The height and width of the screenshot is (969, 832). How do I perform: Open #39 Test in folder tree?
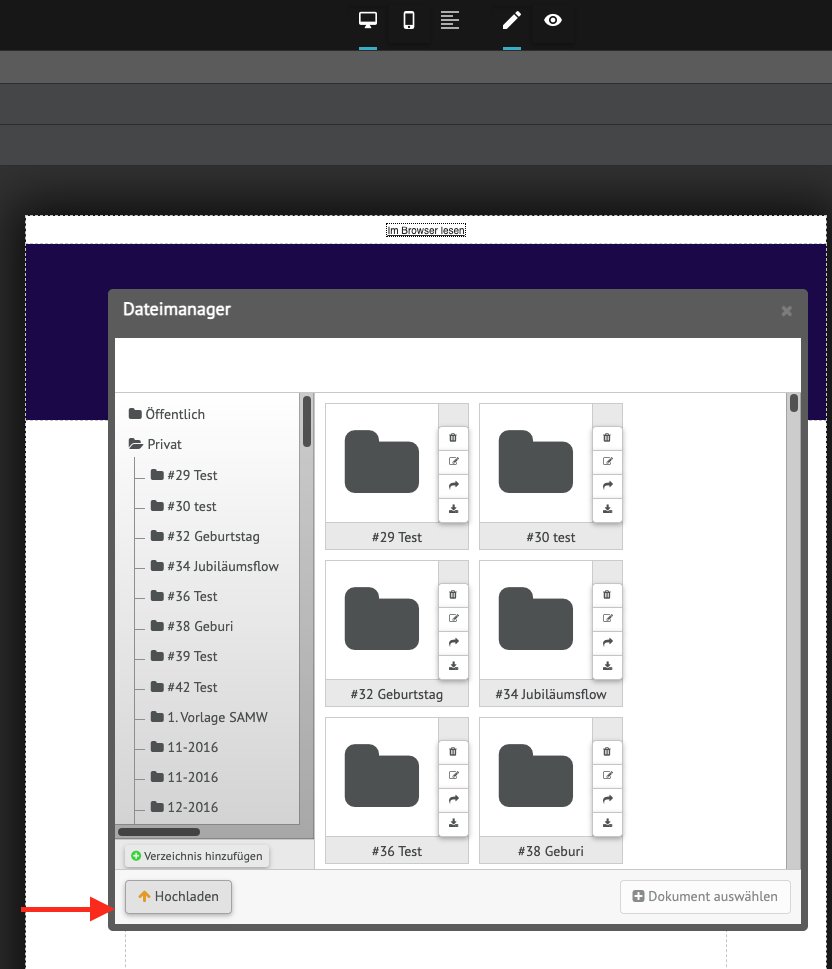[x=184, y=656]
